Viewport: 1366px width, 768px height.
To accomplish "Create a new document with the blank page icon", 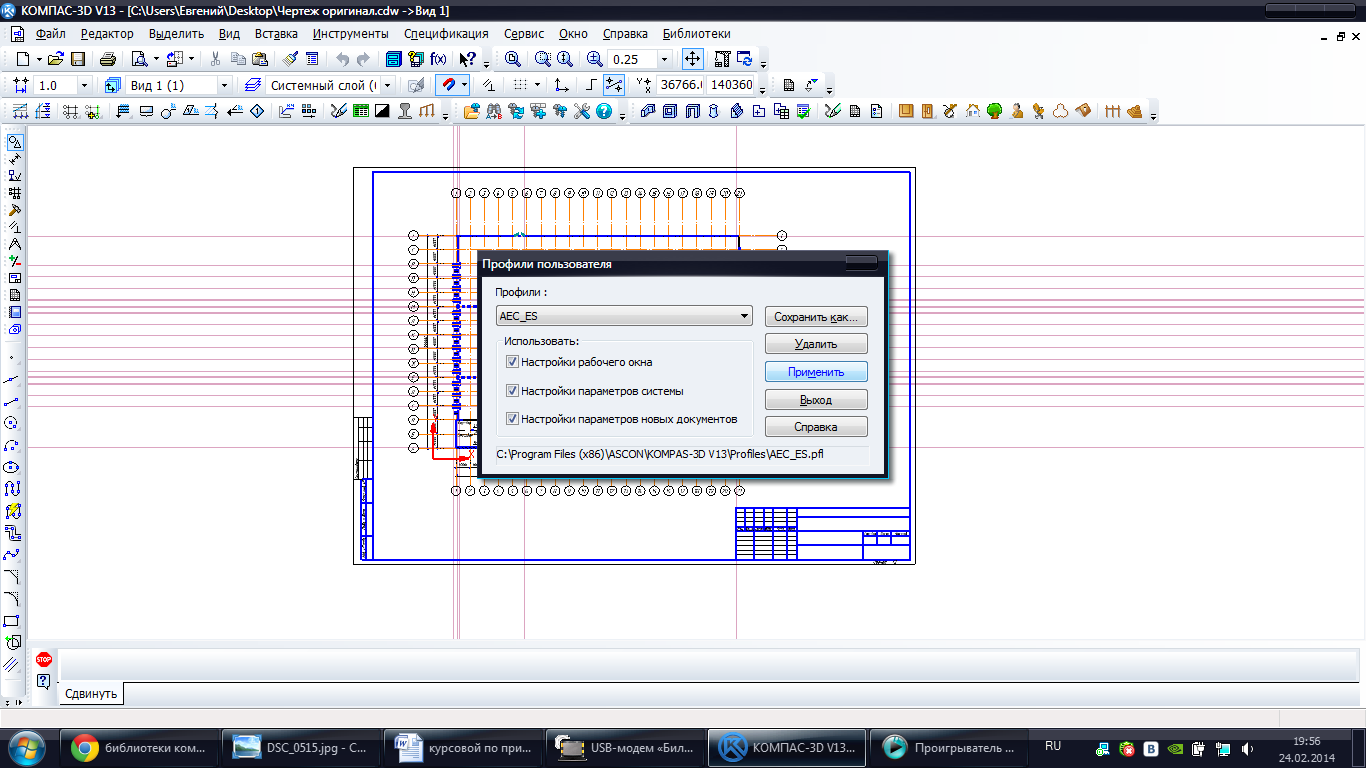I will pos(23,59).
